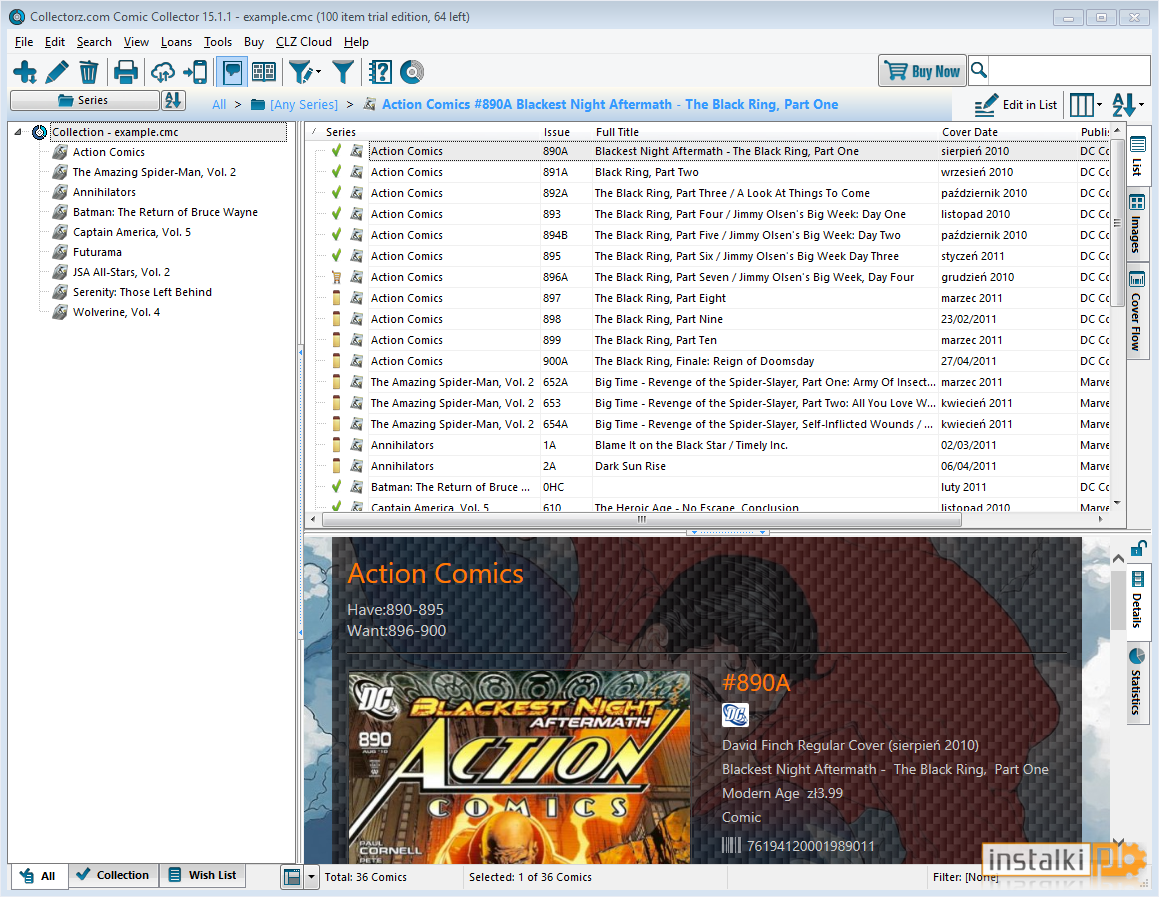Viewport: 1159px width, 897px height.
Task: Open the layout dropdown in status bar
Action: [311, 877]
